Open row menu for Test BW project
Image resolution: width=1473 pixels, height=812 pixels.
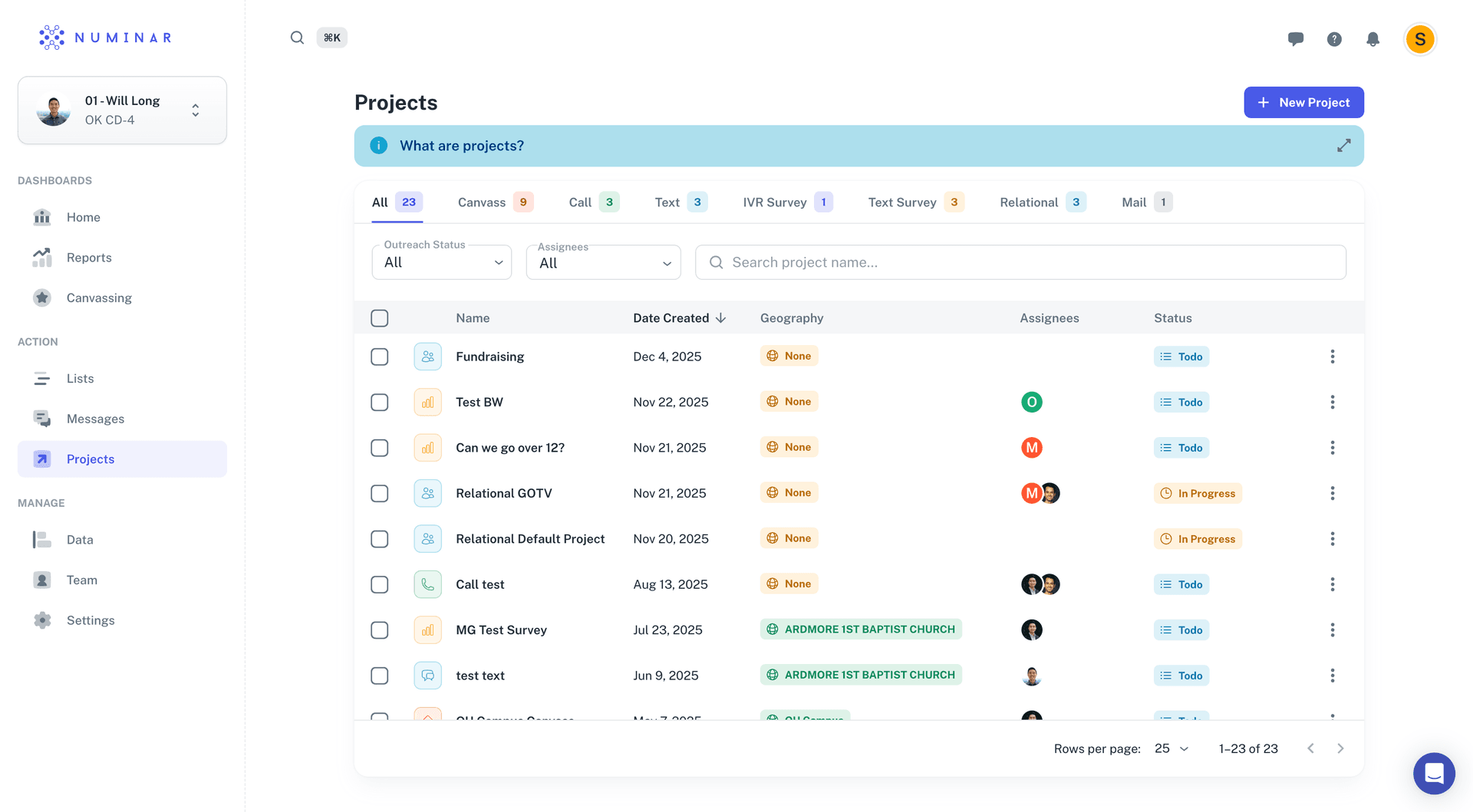coord(1333,402)
